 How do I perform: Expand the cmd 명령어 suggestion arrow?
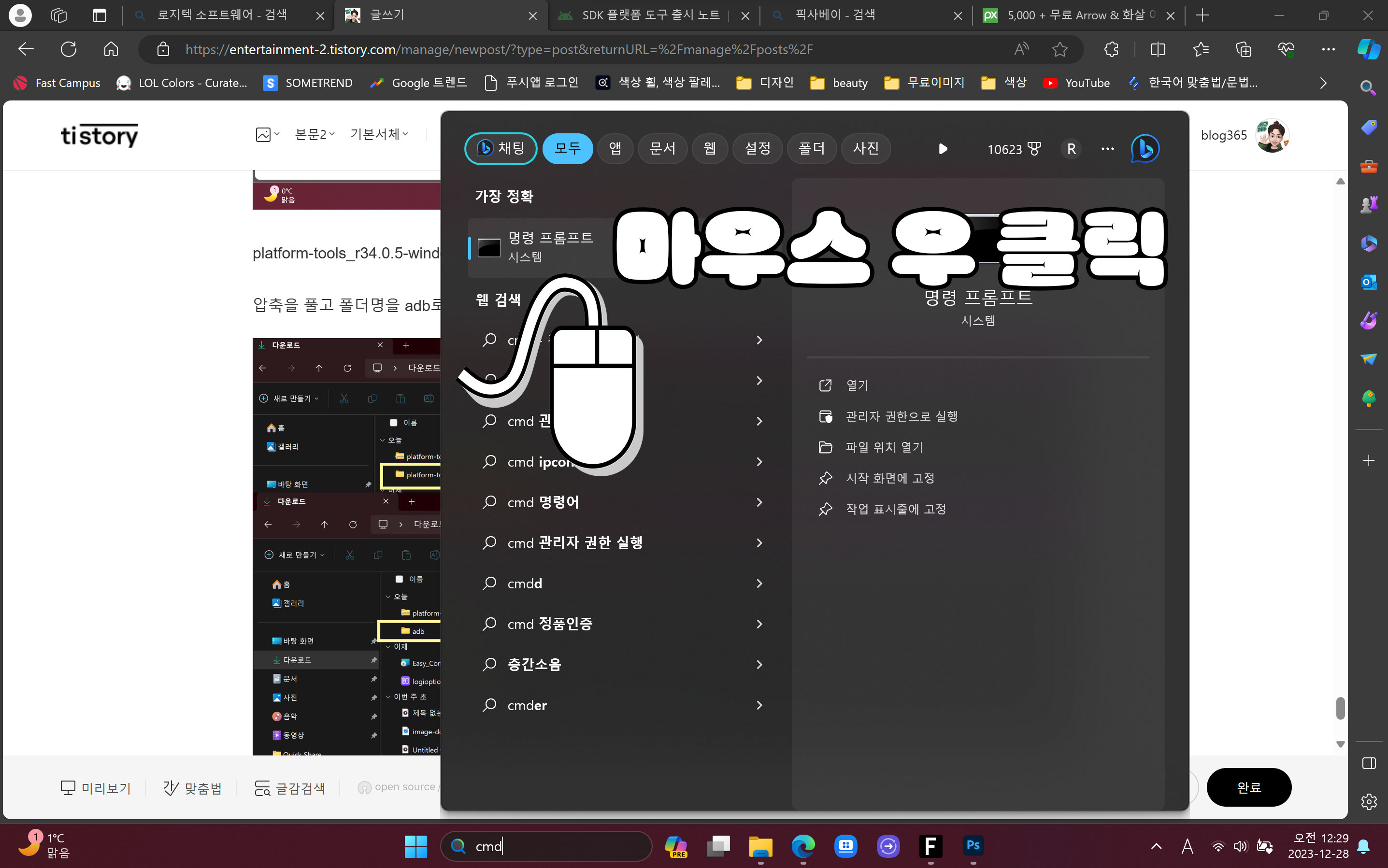(759, 502)
